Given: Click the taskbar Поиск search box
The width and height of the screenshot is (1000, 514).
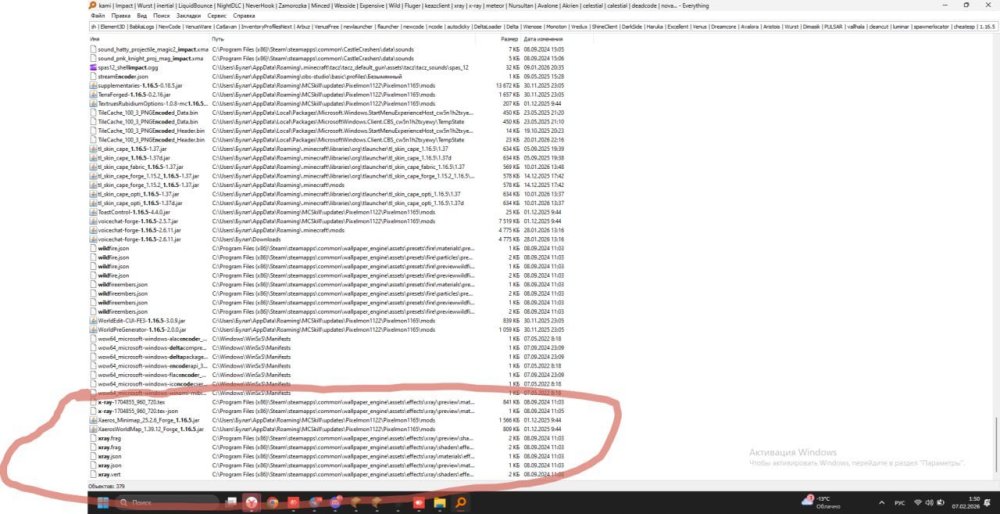Looking at the screenshot, I should click(167, 503).
